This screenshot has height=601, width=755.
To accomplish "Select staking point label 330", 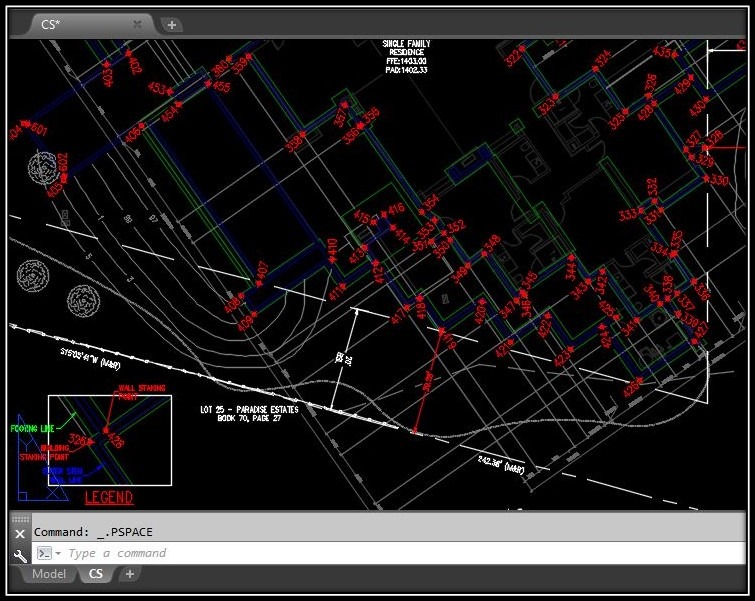I will (x=719, y=180).
